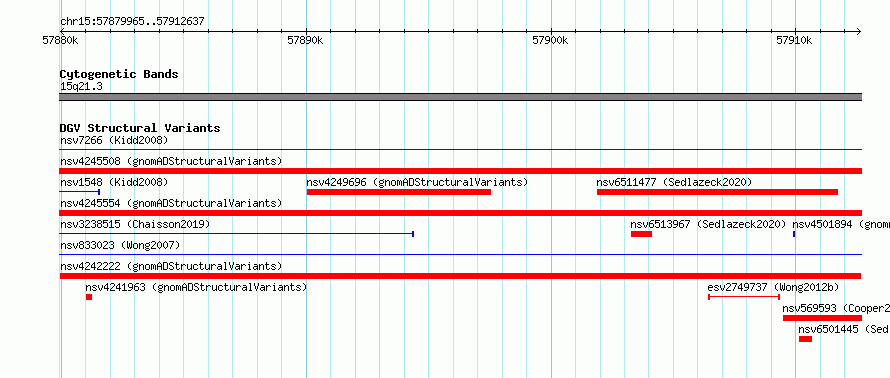
Task: Click the nsv3238515 (Chaisson2019) label
Action: pyautogui.click(x=135, y=224)
